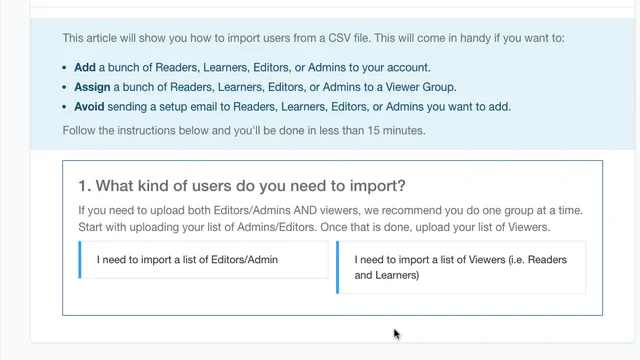Click the bold word "Add" in the bullets
The image size is (640, 360).
[x=85, y=67]
